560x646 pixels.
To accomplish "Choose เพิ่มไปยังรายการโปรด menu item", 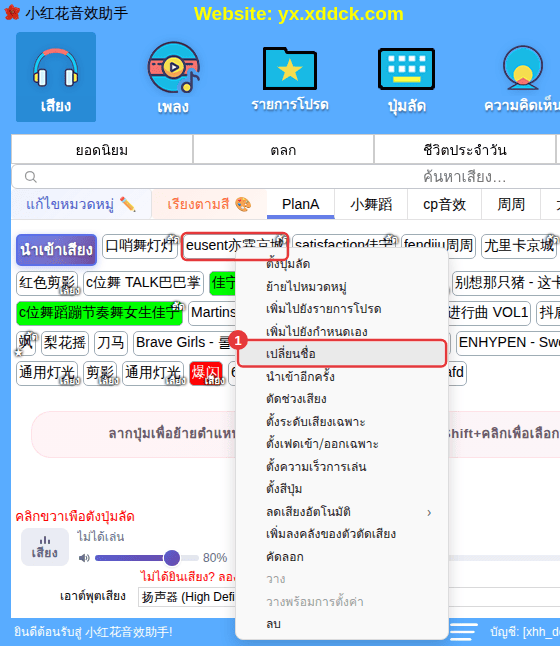I will pyautogui.click(x=342, y=309).
